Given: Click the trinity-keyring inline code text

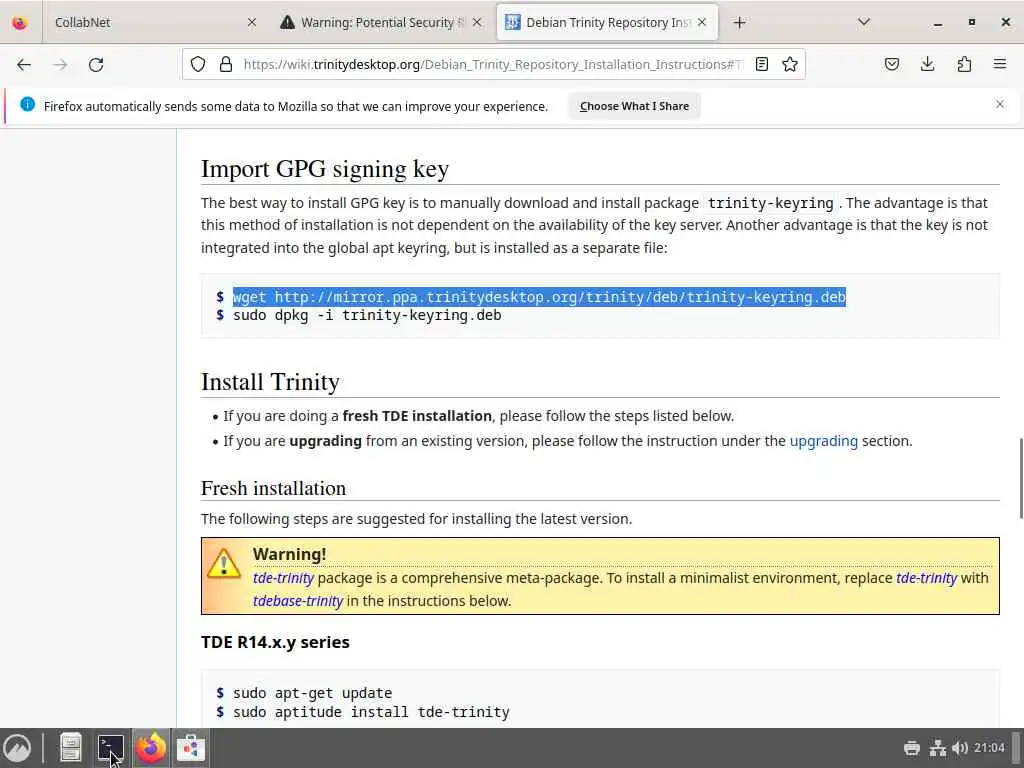Looking at the screenshot, I should click(x=771, y=203).
